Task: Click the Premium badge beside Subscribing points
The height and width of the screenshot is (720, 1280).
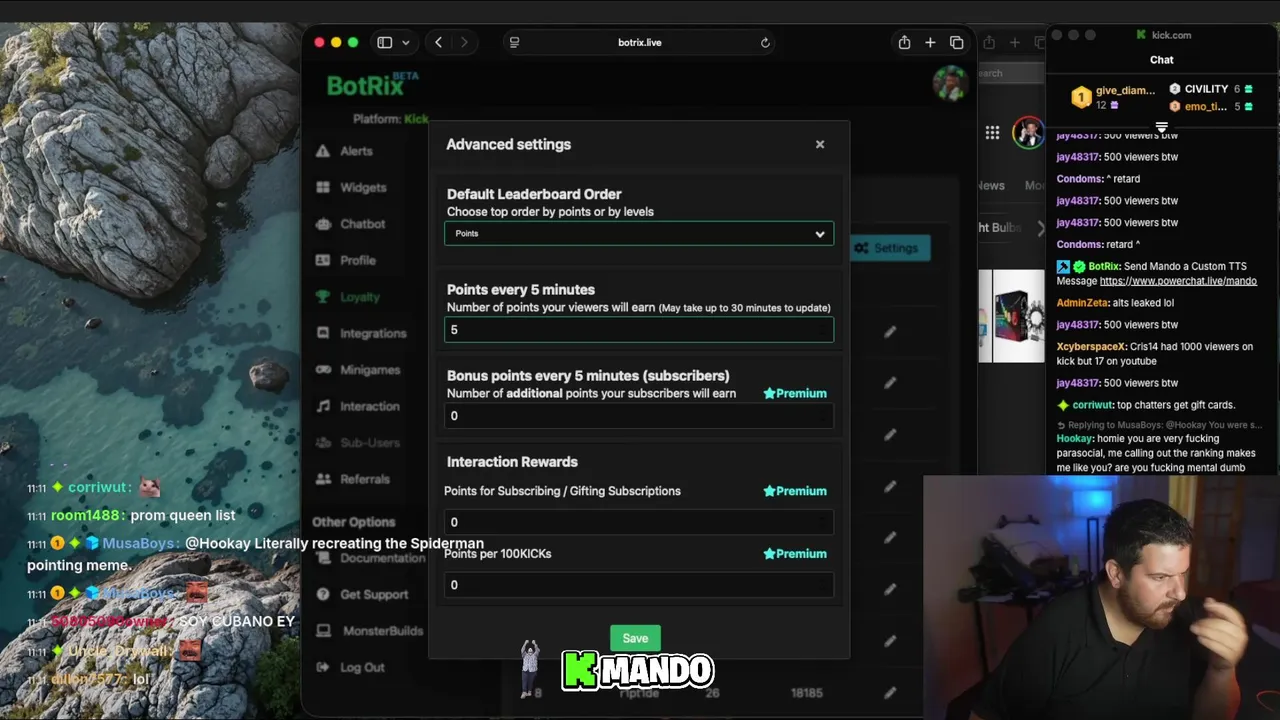Action: pyautogui.click(x=795, y=491)
